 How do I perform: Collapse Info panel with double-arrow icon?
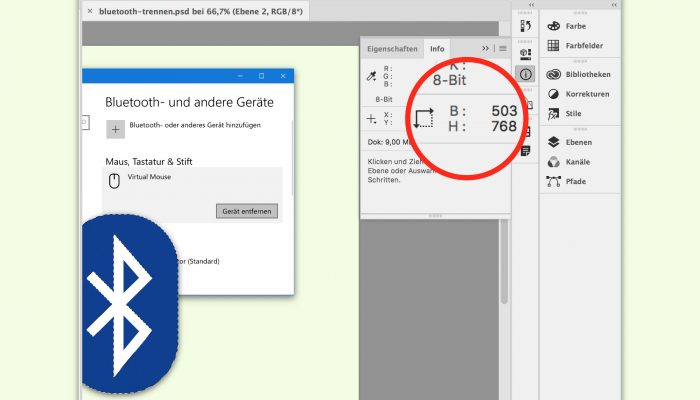(485, 48)
